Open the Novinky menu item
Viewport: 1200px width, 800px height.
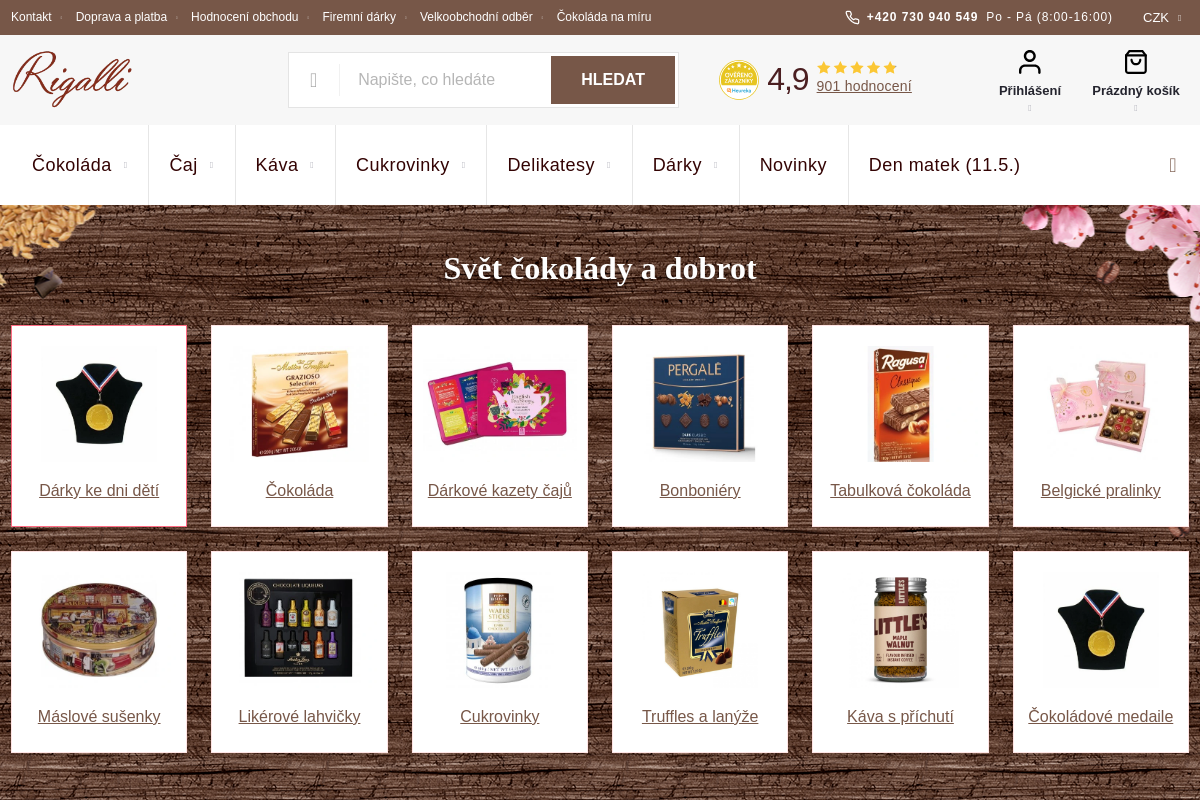pos(793,165)
